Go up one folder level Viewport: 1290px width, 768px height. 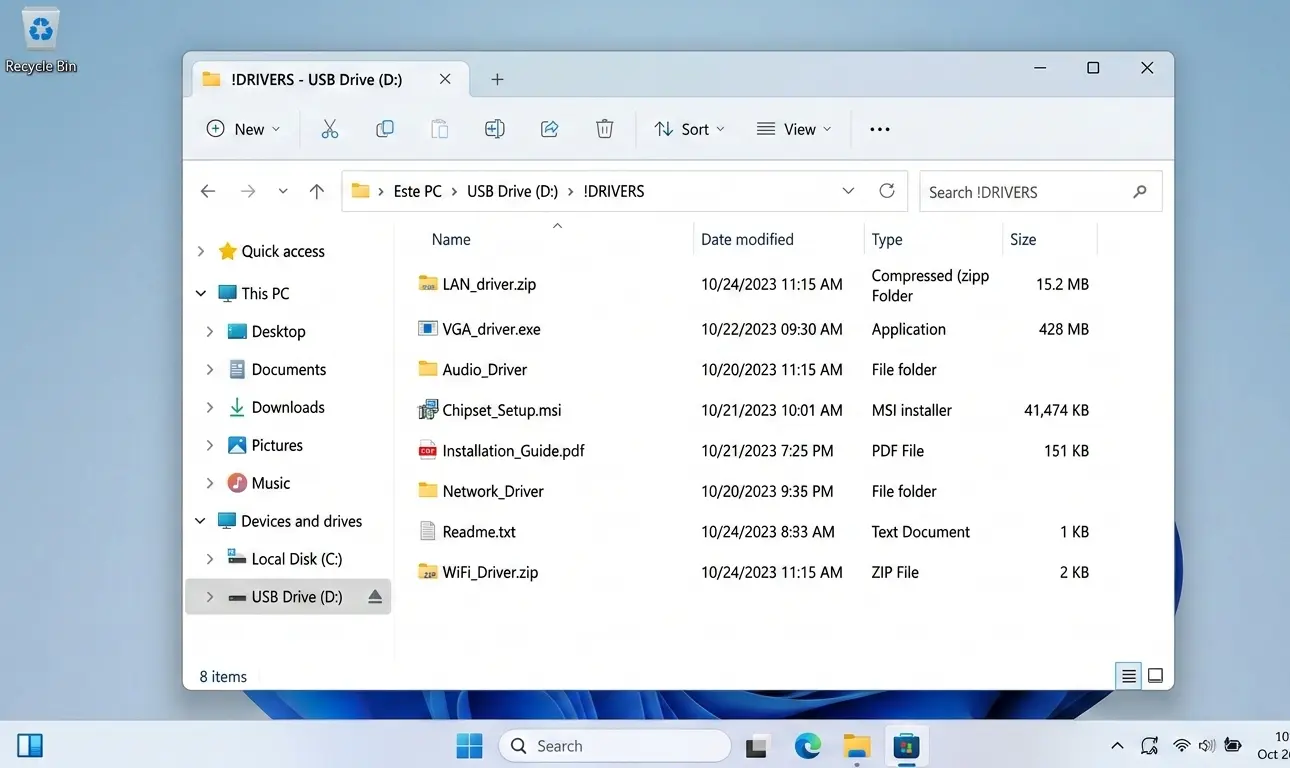pyautogui.click(x=317, y=191)
